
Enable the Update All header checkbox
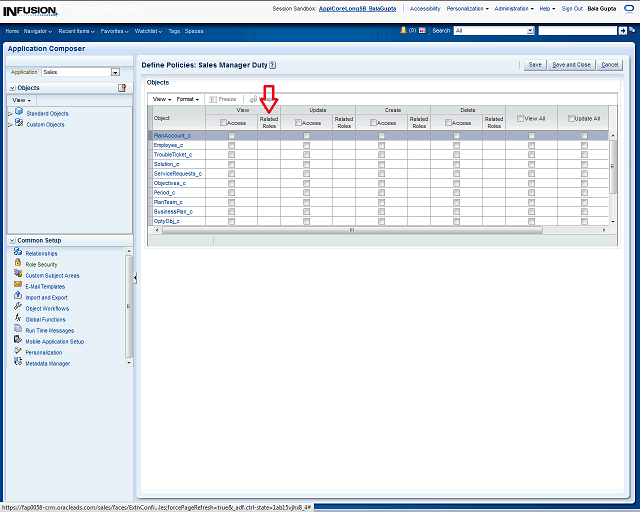tap(573, 118)
